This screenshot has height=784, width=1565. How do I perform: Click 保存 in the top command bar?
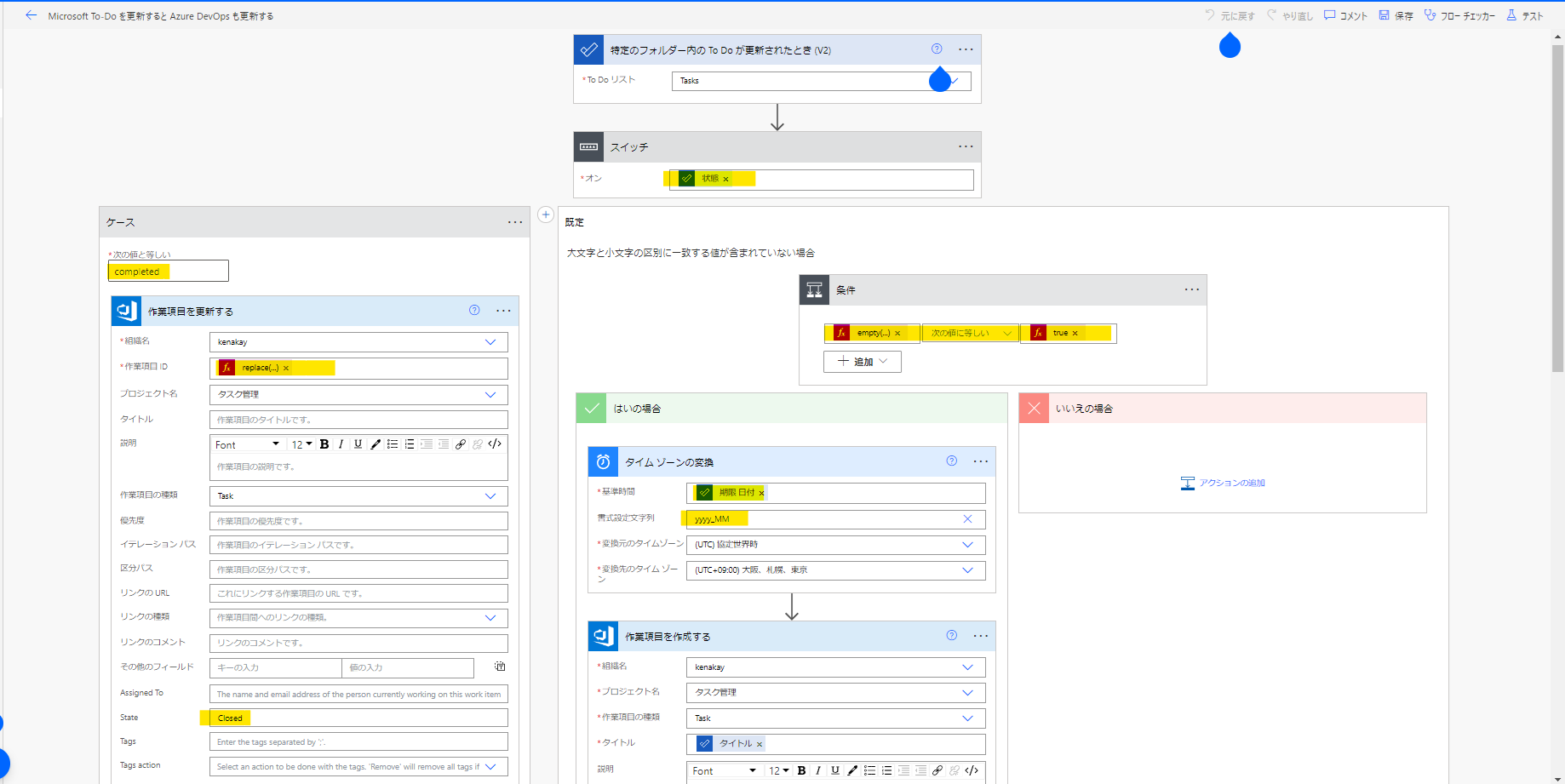(1396, 15)
